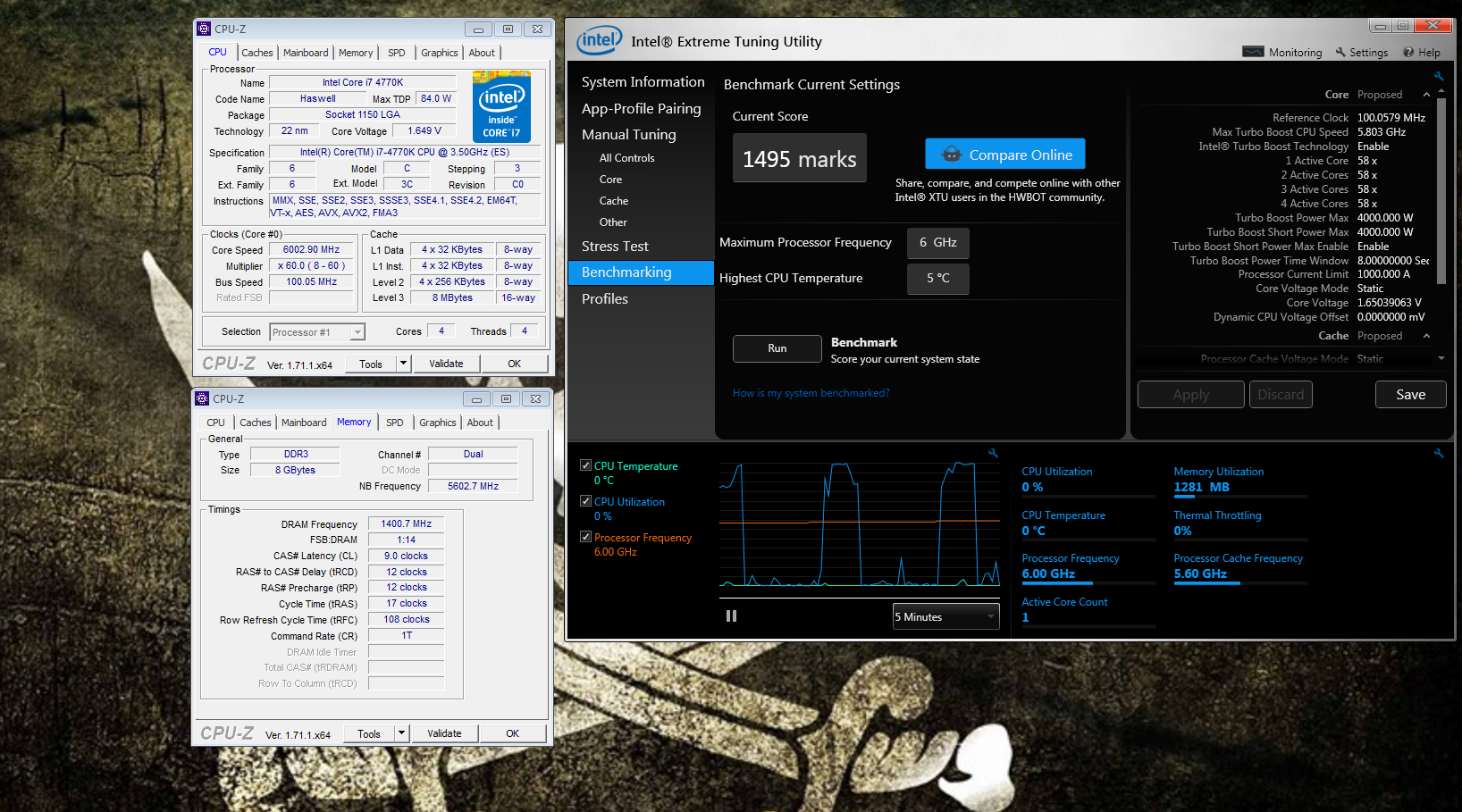
Task: Toggle CPU Temperature graph checkbox
Action: coord(585,465)
